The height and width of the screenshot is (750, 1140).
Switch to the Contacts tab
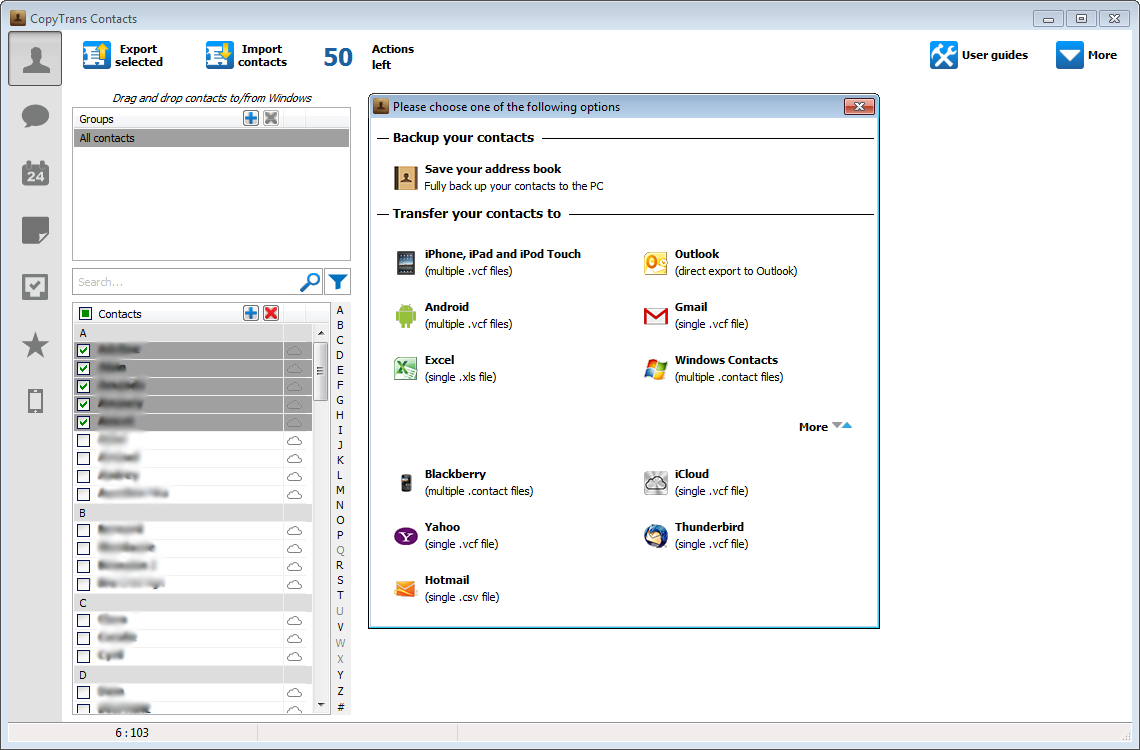coord(34,58)
